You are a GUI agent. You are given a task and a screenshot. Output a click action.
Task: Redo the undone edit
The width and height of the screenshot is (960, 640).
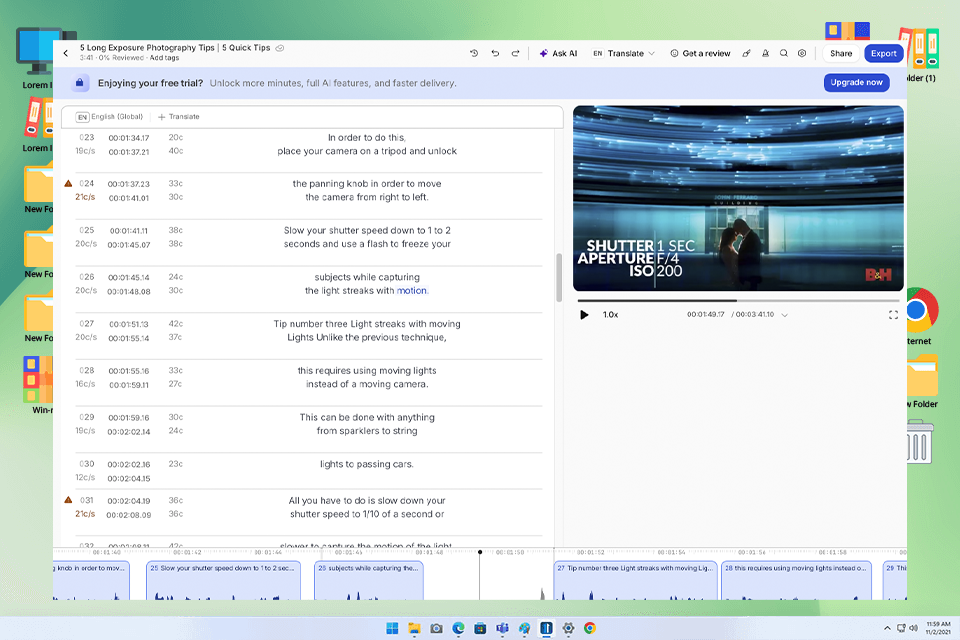click(x=515, y=54)
